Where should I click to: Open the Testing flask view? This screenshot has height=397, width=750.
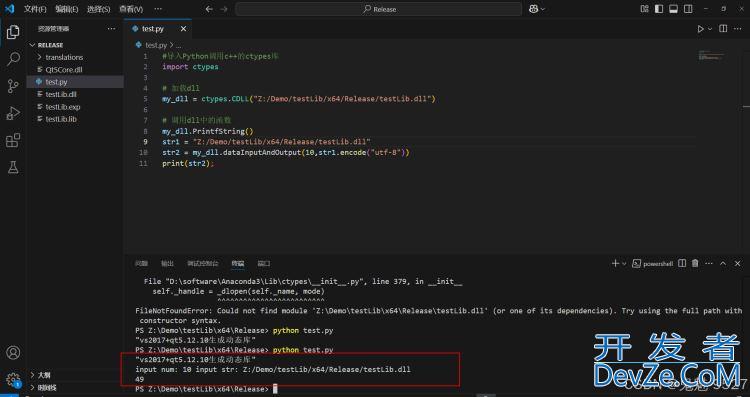(13, 167)
